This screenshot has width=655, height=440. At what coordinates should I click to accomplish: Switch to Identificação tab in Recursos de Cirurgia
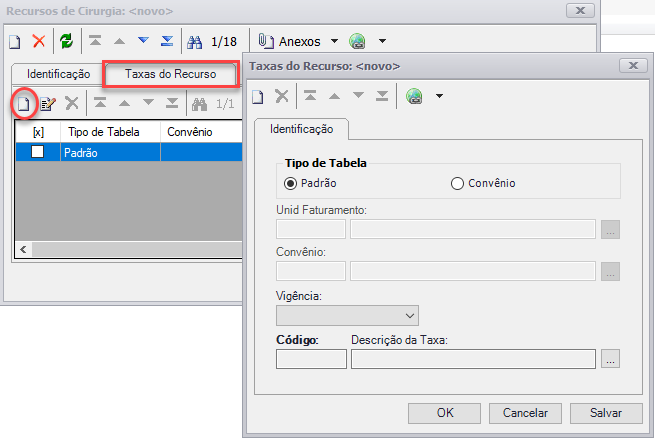coord(58,74)
